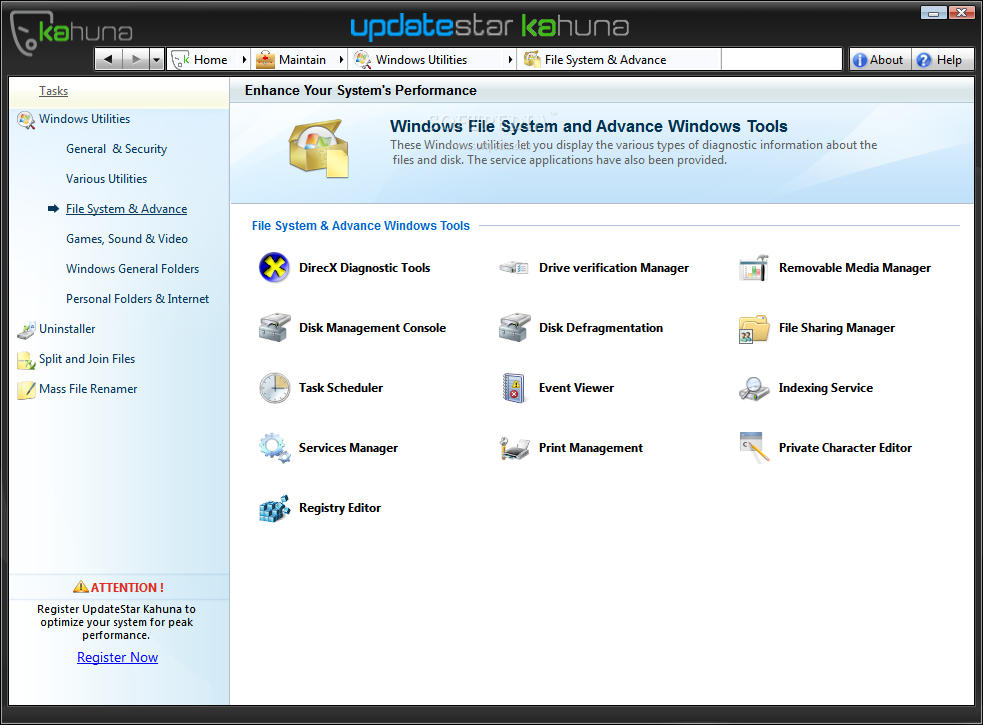Click the Help question mark icon
The image size is (983, 725).
923,60
